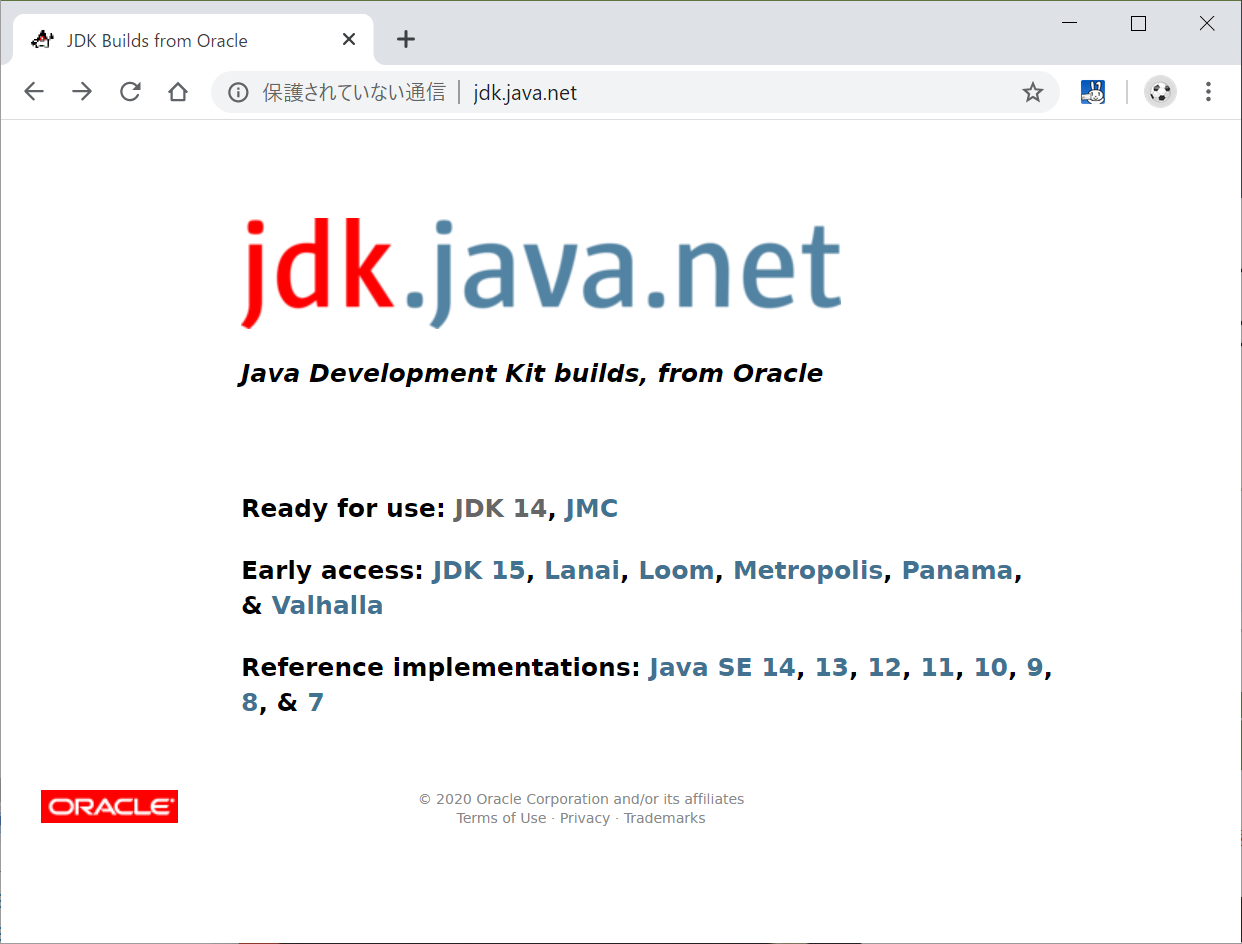Close the Chrome window
This screenshot has height=944, width=1242.
click(1207, 24)
